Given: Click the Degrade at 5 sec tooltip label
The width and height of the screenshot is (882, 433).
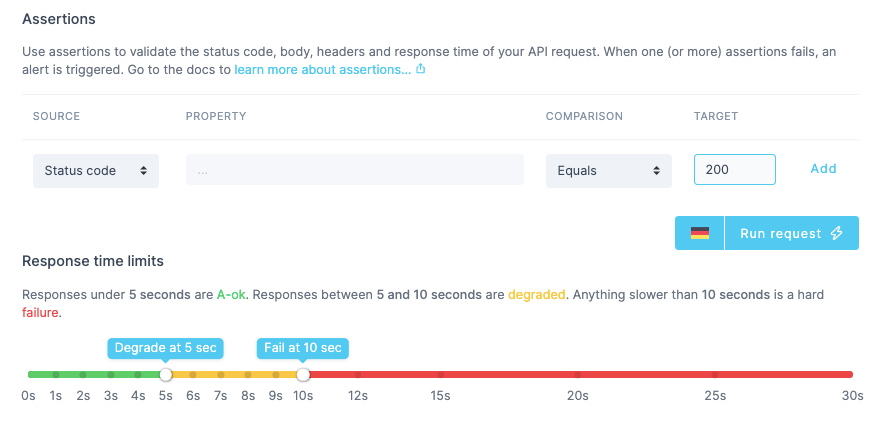Looking at the screenshot, I should pos(166,348).
